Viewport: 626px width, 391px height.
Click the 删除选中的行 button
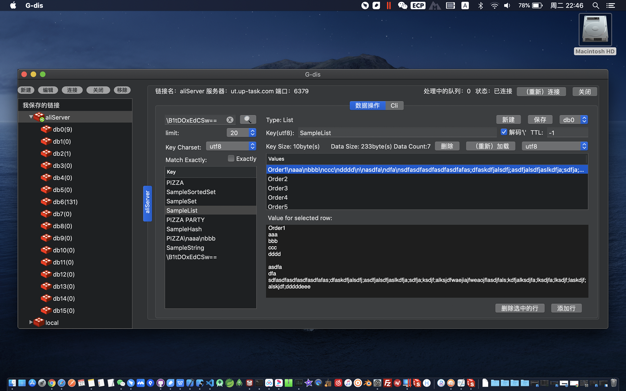(x=520, y=308)
